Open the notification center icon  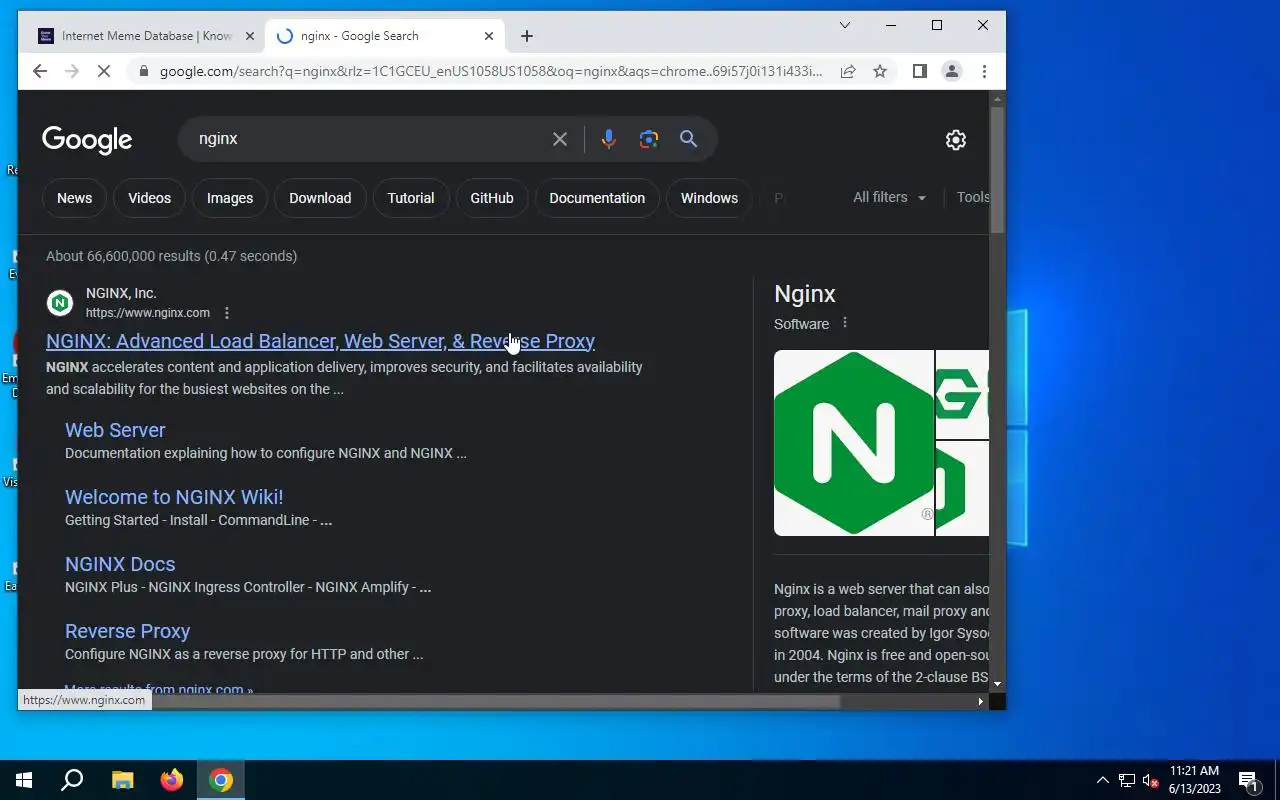pyautogui.click(x=1248, y=780)
